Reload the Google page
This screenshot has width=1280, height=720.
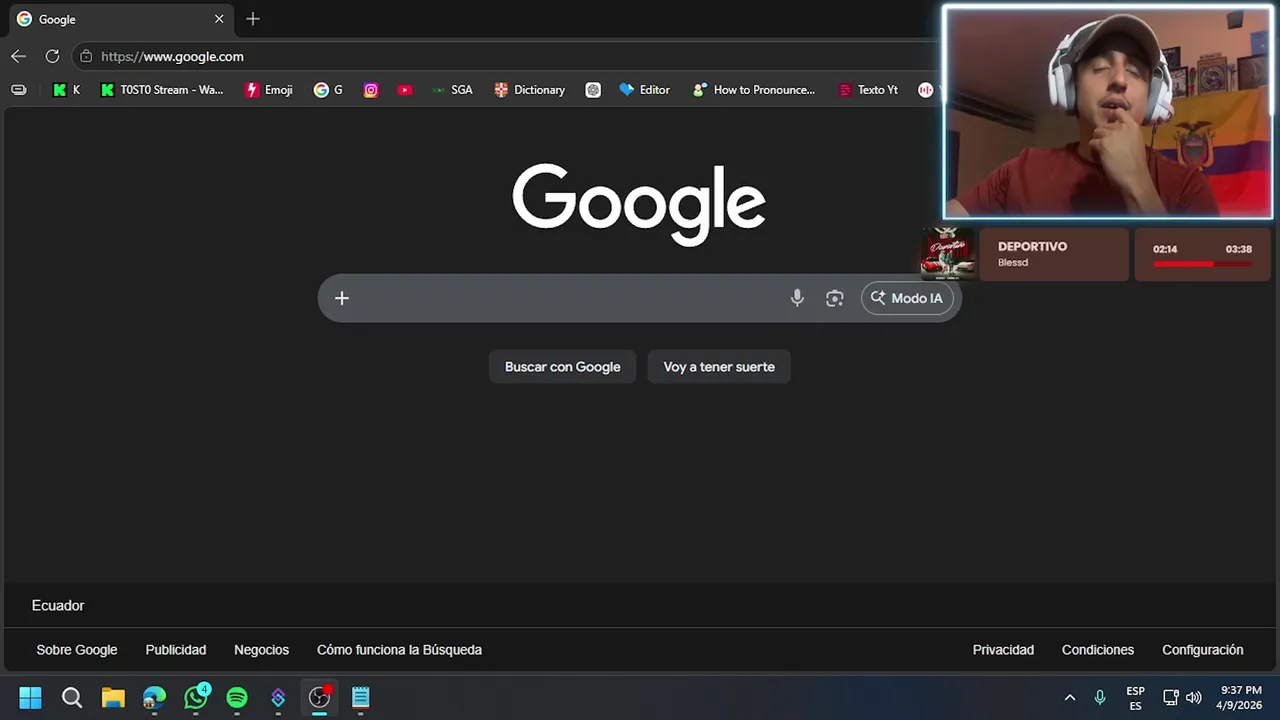pyautogui.click(x=52, y=56)
